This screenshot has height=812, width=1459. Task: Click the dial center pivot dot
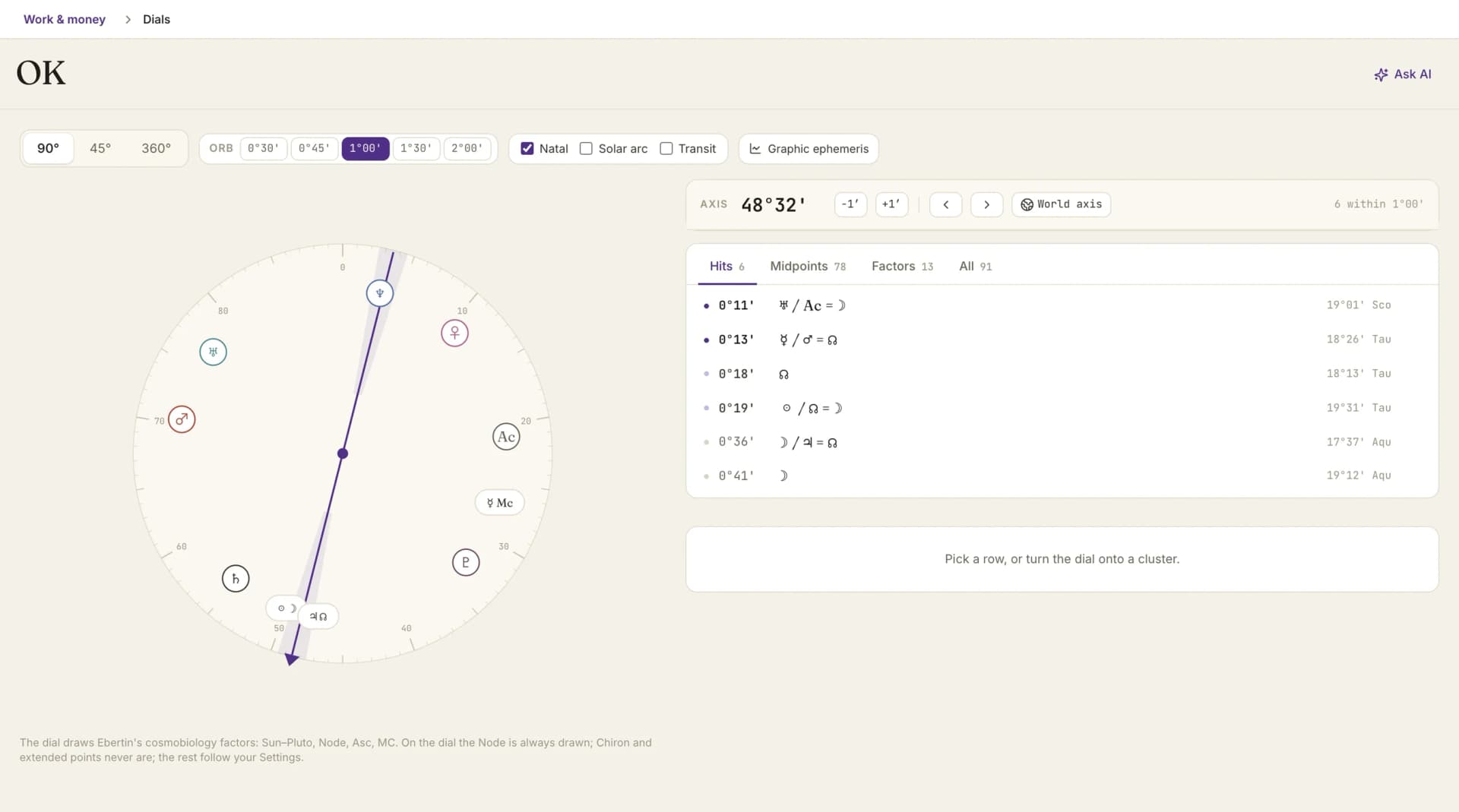pyautogui.click(x=343, y=453)
